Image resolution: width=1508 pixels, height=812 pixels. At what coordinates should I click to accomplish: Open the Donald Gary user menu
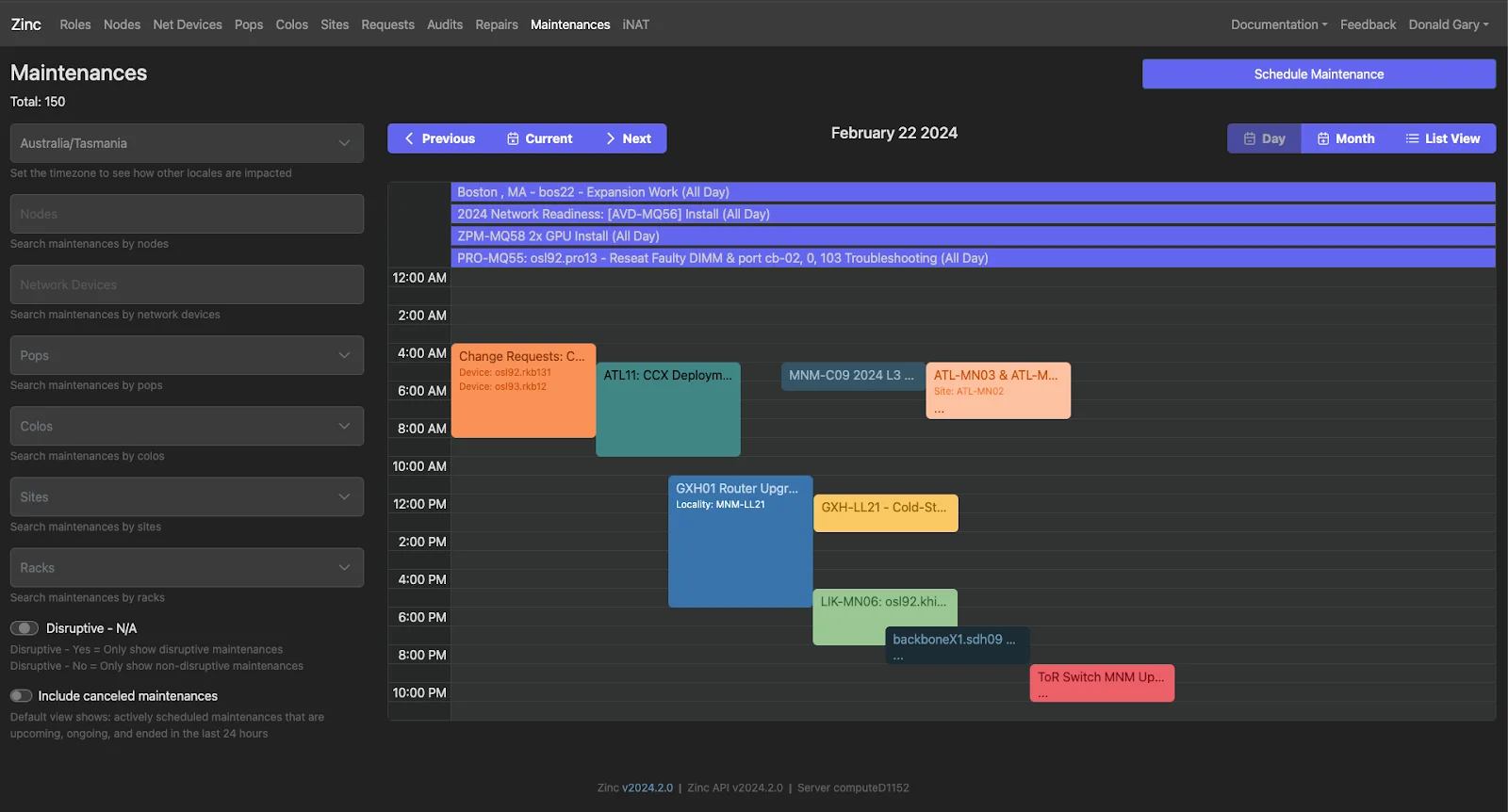pos(1448,24)
